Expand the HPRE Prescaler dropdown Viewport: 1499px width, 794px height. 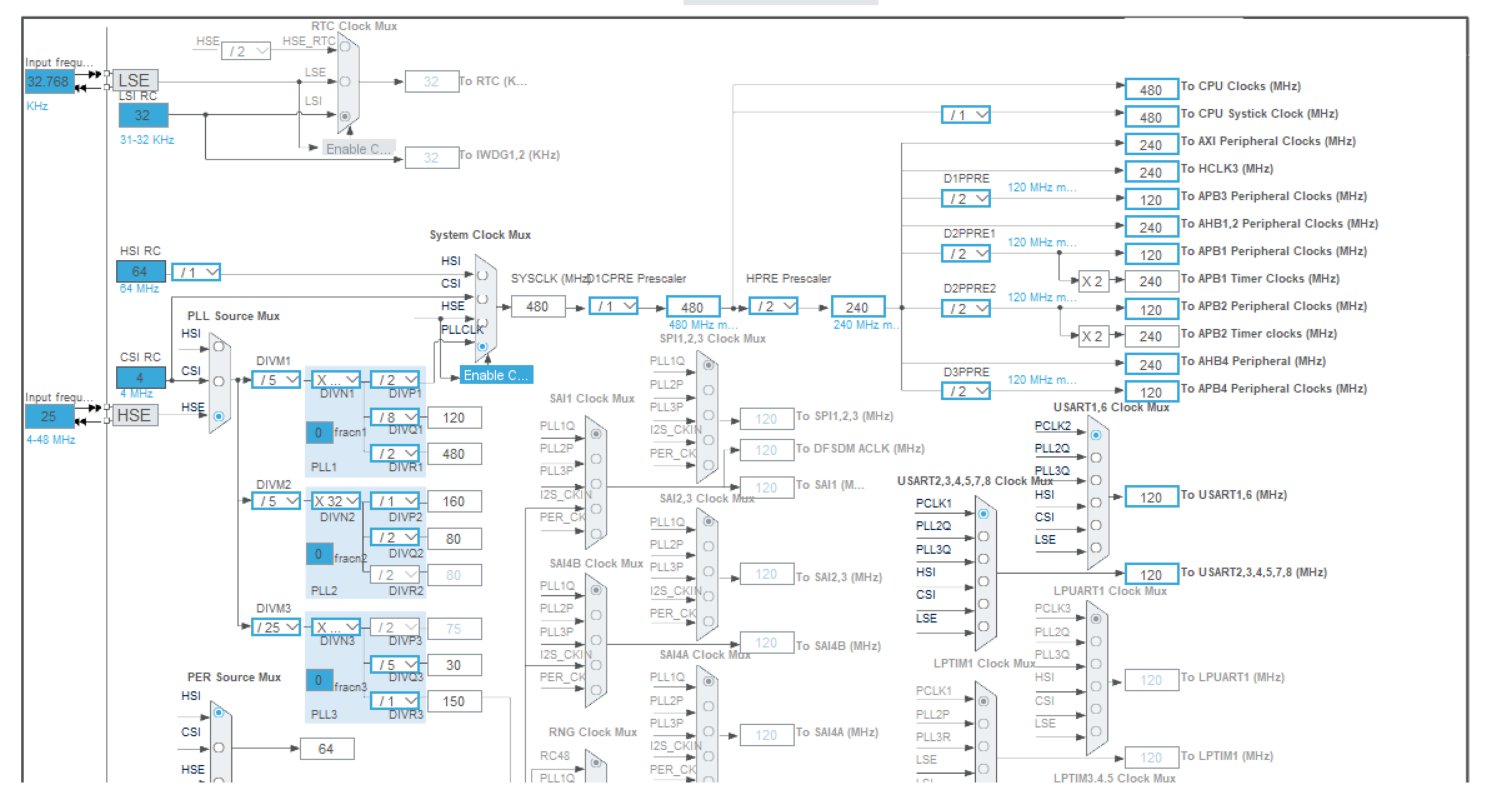tap(773, 306)
